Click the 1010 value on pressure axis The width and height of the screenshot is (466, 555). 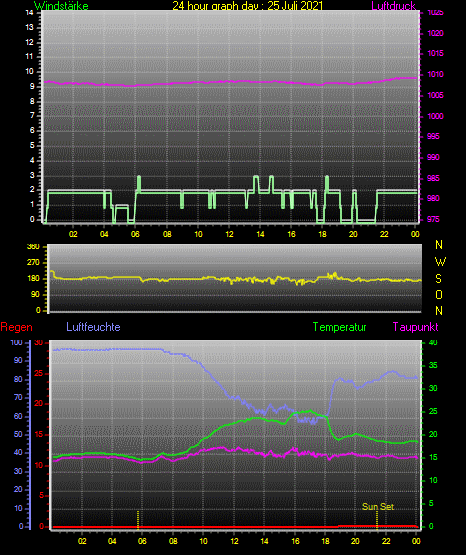[x=435, y=74]
